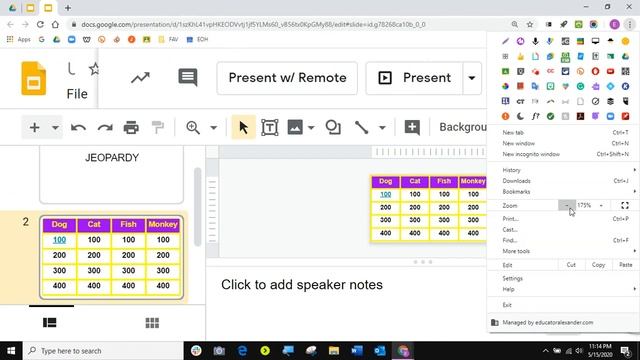The width and height of the screenshot is (640, 360).
Task: Expand the line type dropdown arrow
Action: (x=382, y=128)
